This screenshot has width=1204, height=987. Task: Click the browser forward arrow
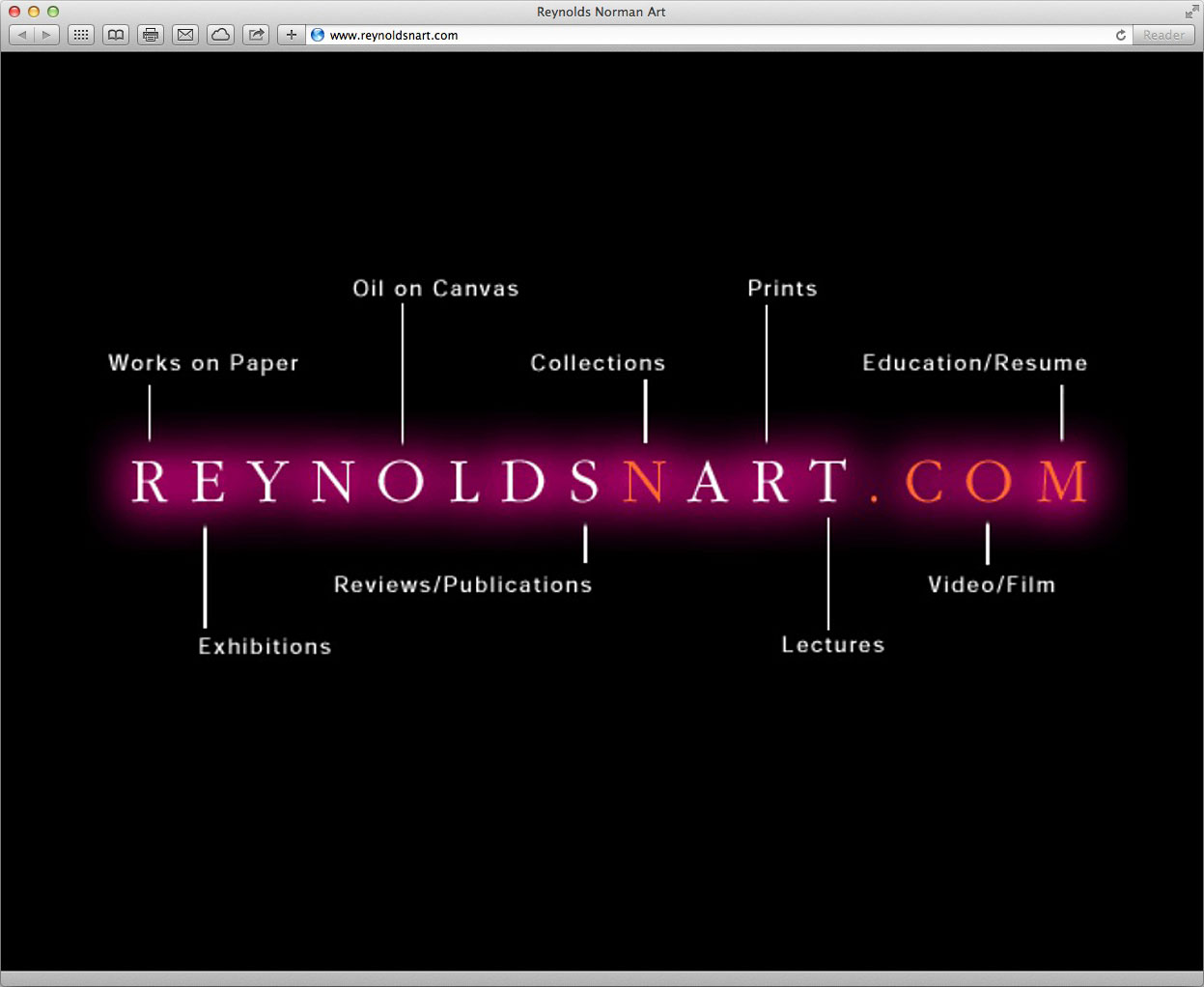pyautogui.click(x=46, y=35)
